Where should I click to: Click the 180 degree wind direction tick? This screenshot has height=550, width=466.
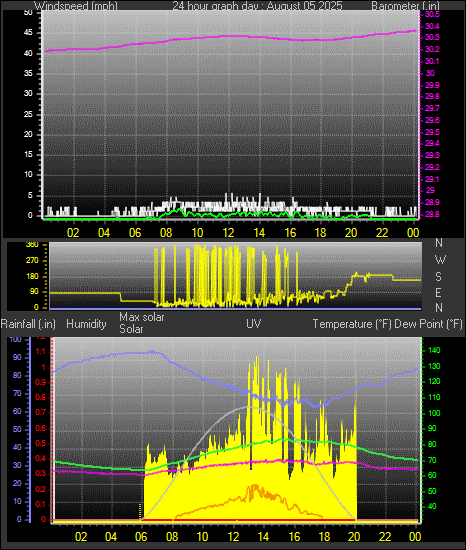[33, 276]
